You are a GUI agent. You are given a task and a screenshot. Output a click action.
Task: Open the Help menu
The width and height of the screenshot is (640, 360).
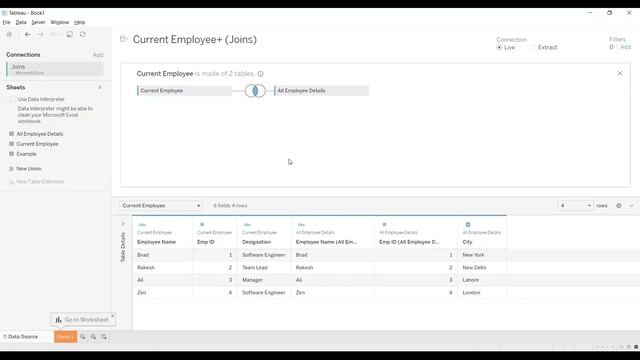(x=80, y=22)
